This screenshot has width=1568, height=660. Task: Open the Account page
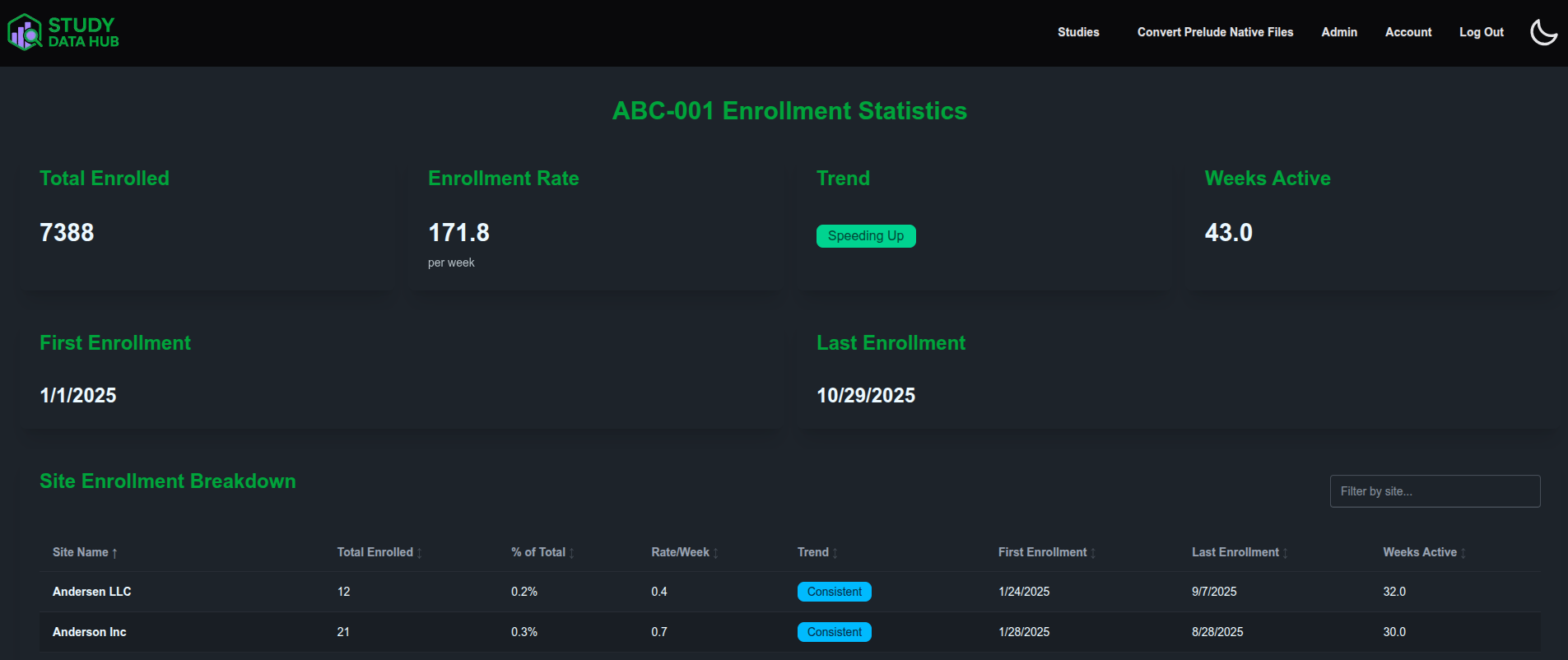pos(1408,32)
